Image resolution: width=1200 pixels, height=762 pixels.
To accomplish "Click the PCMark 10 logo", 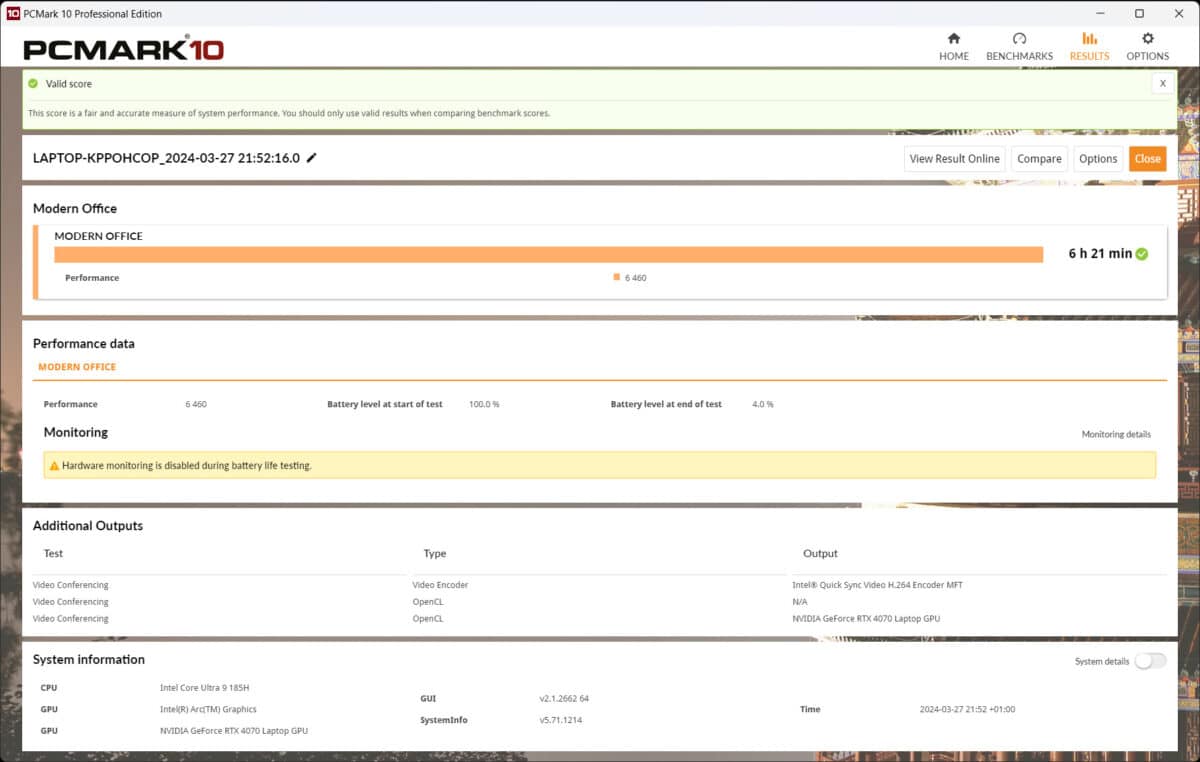I will coord(123,48).
